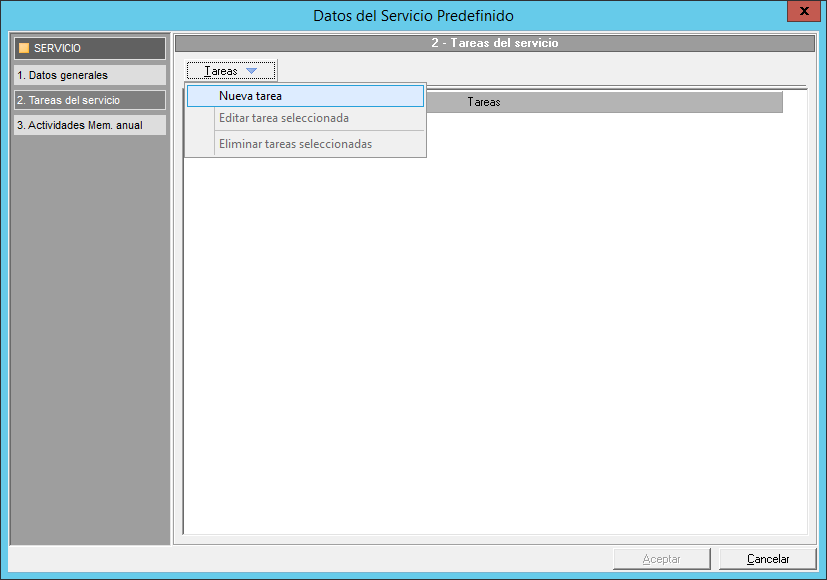Click the '2 - Tareas del servicio' panel heading
The image size is (827, 580).
[x=494, y=43]
